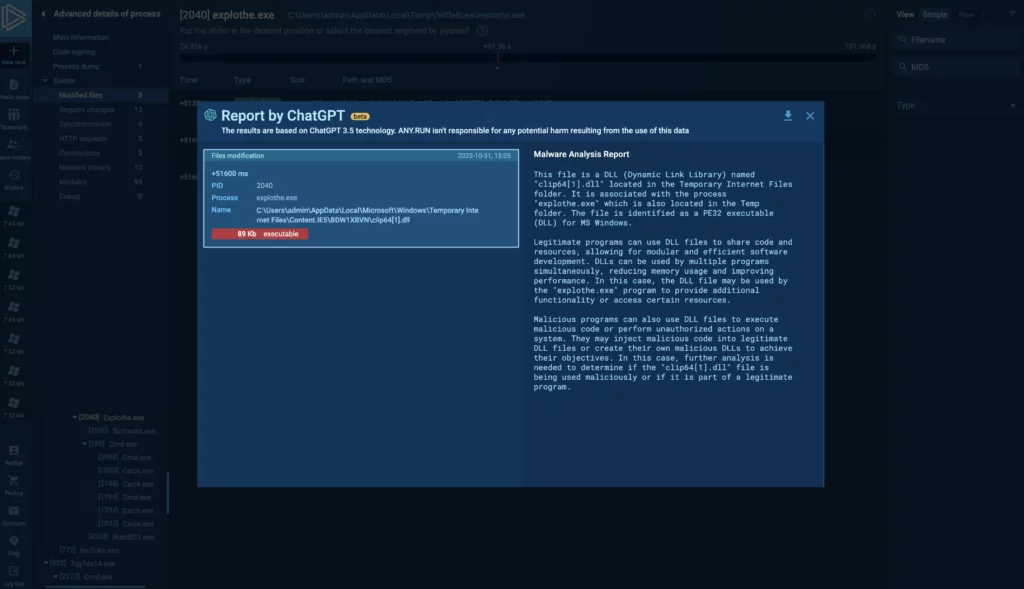The image size is (1024, 589).
Task: Click Path and MD5 column header
Action: point(367,80)
